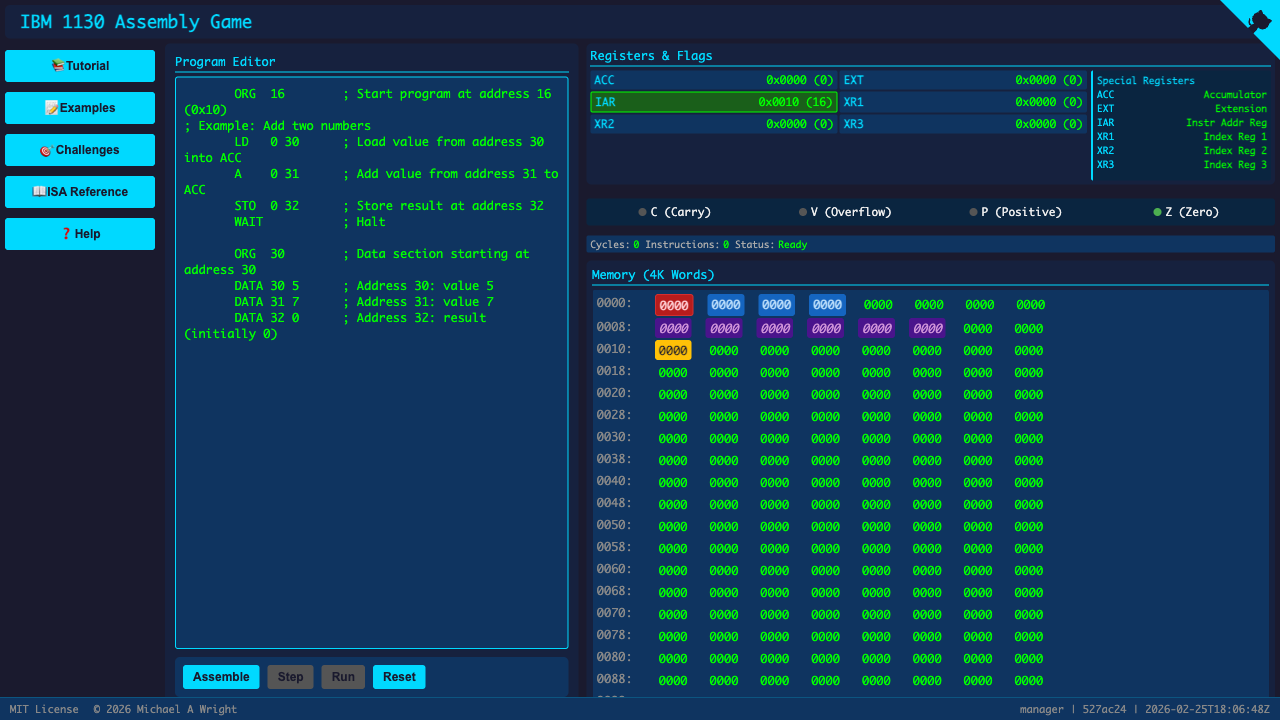Click the P (Positive) flag indicator
Viewport: 1280px width, 720px height.
coord(1015,212)
